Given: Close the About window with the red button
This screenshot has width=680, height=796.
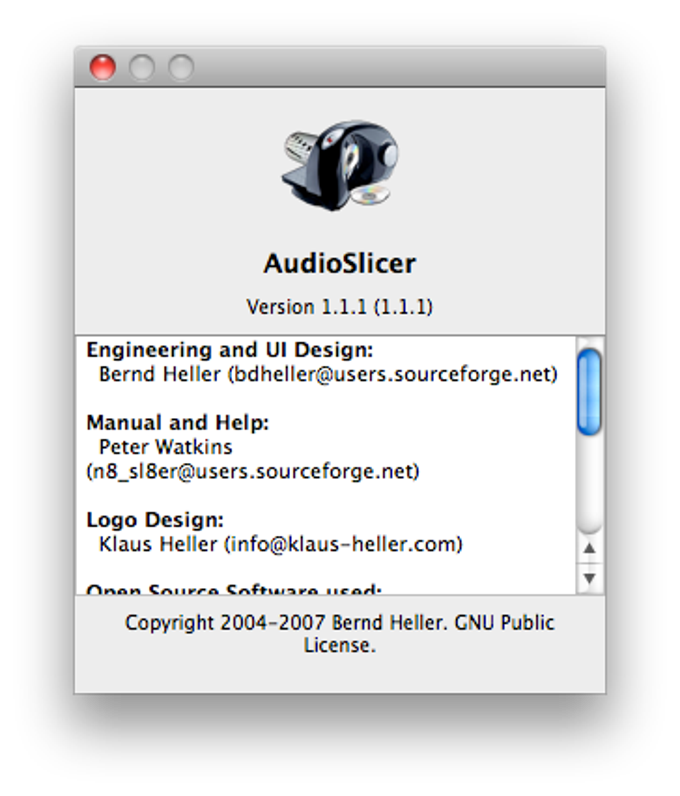Looking at the screenshot, I should tap(103, 68).
